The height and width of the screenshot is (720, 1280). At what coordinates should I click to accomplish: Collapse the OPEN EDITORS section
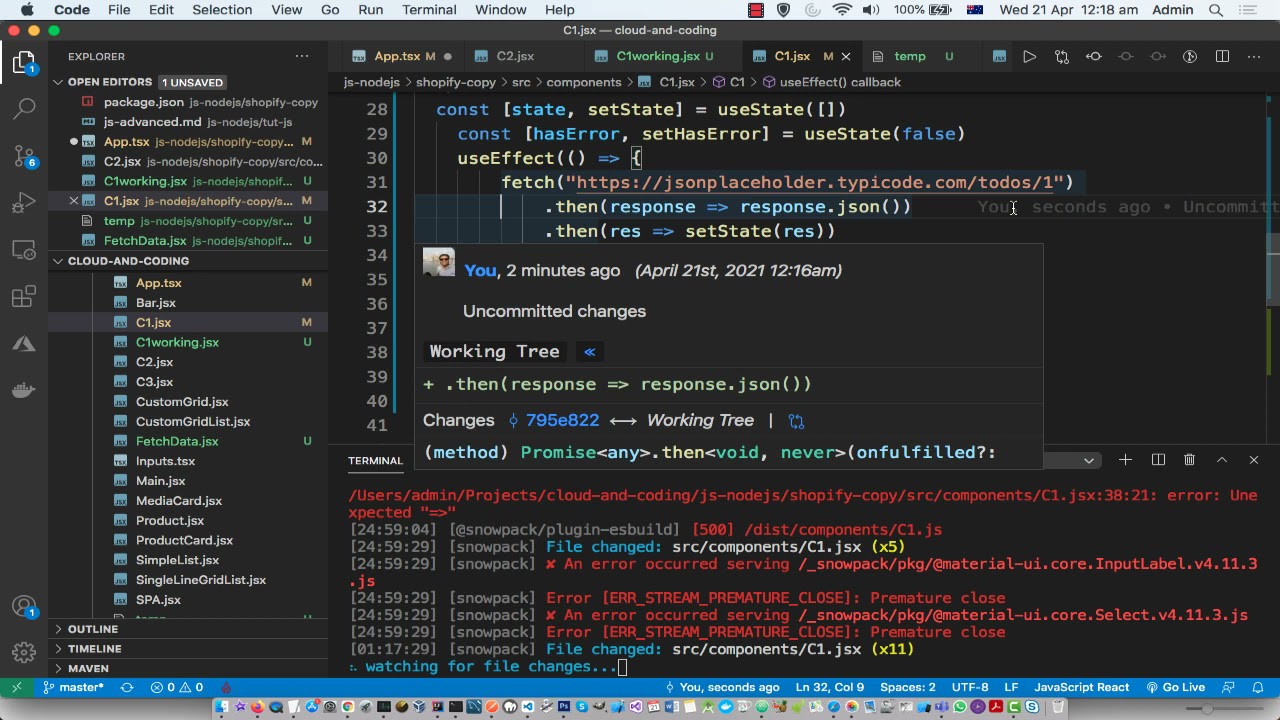[110, 82]
